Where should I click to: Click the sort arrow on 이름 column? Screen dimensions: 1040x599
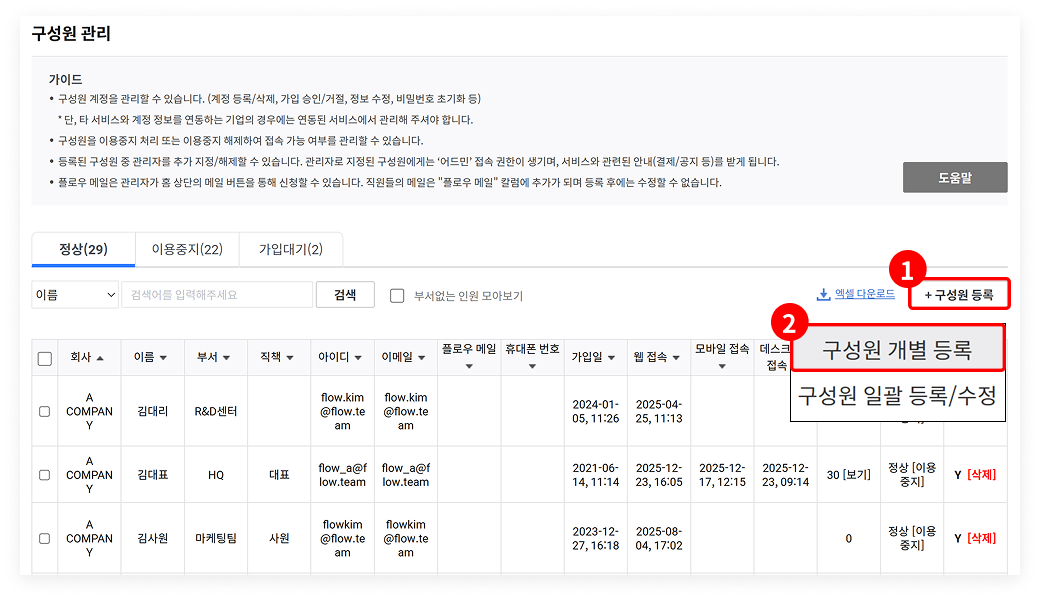point(163,357)
